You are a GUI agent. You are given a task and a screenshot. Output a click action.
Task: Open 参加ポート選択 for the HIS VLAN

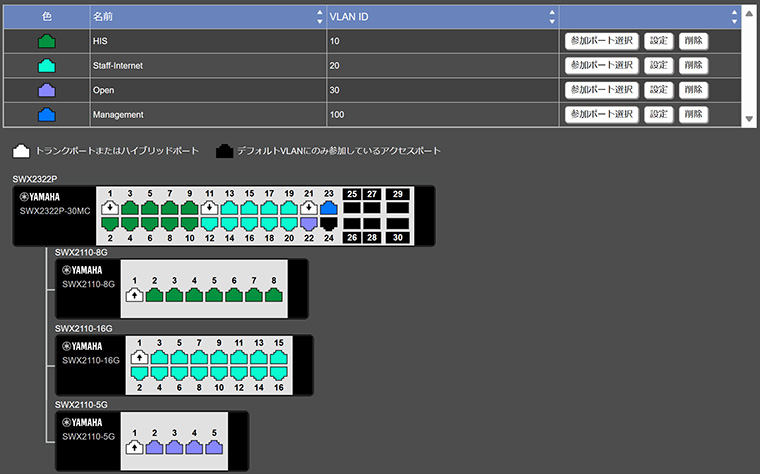tap(601, 41)
